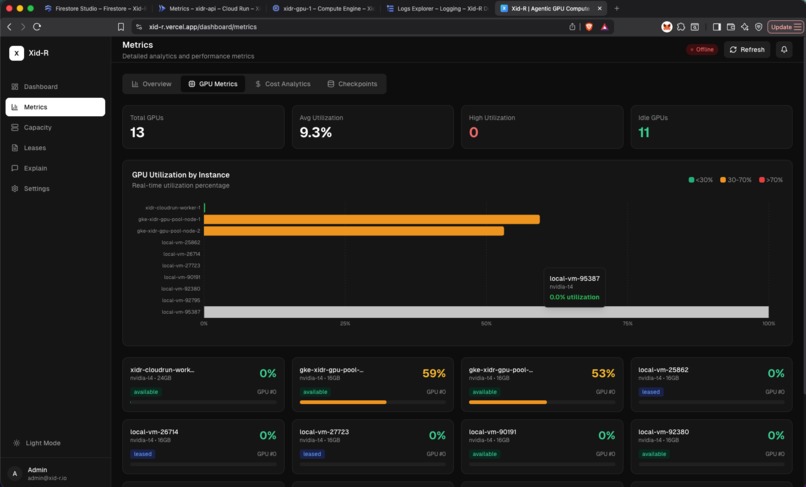Viewport: 806px width, 487px height.
Task: Click browser back arrow
Action: pos(9,27)
